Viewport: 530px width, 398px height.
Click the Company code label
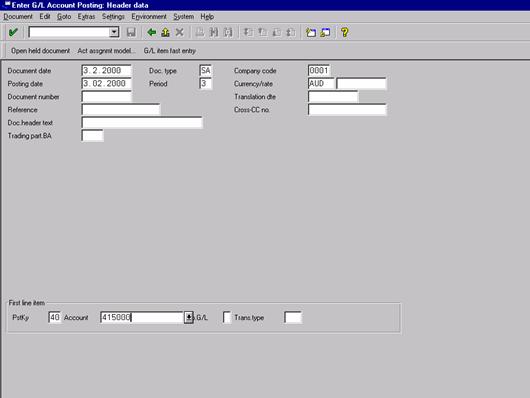click(255, 71)
